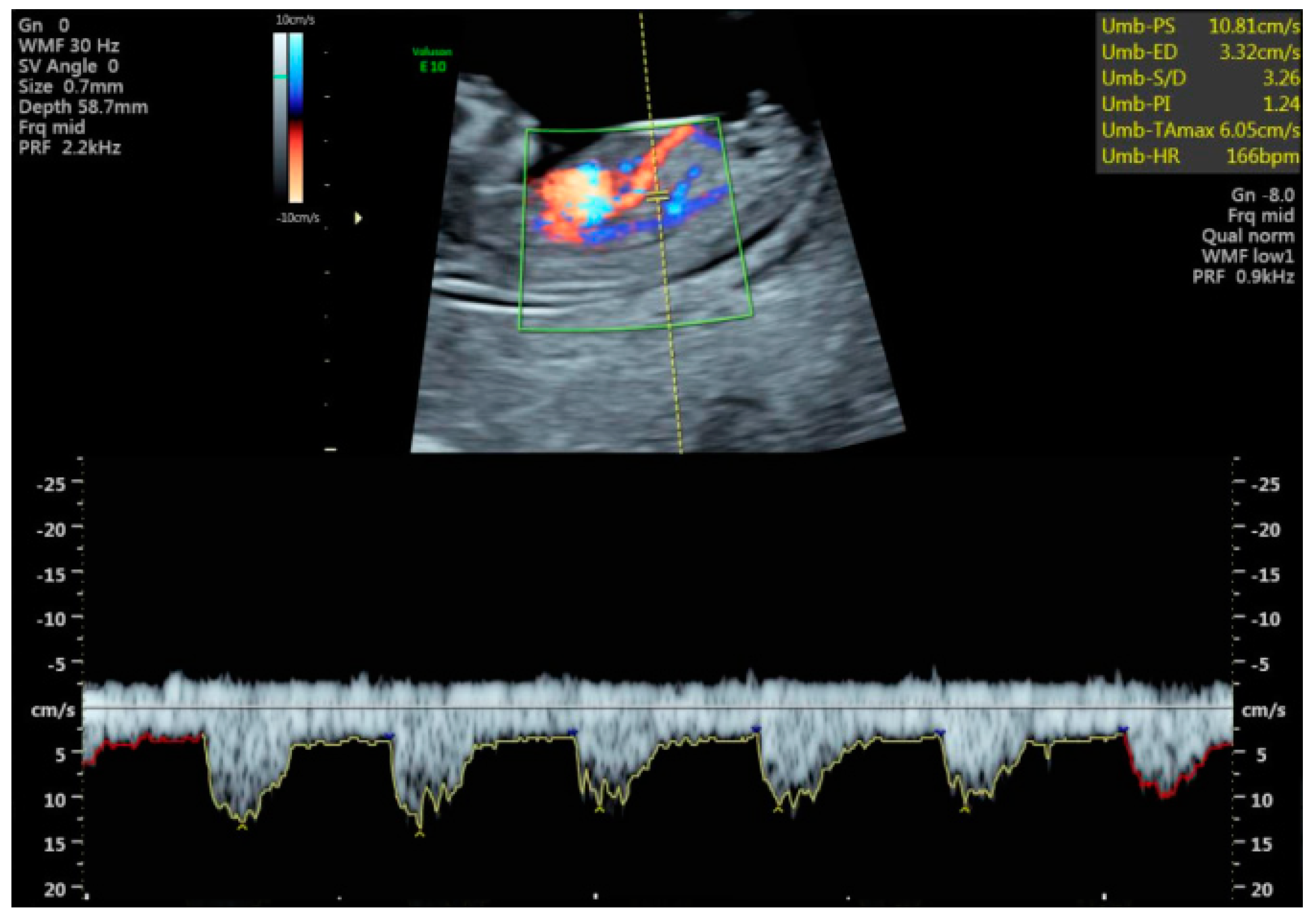1316x916 pixels.
Task: Click the green Voluson E10 logo
Action: click(432, 59)
